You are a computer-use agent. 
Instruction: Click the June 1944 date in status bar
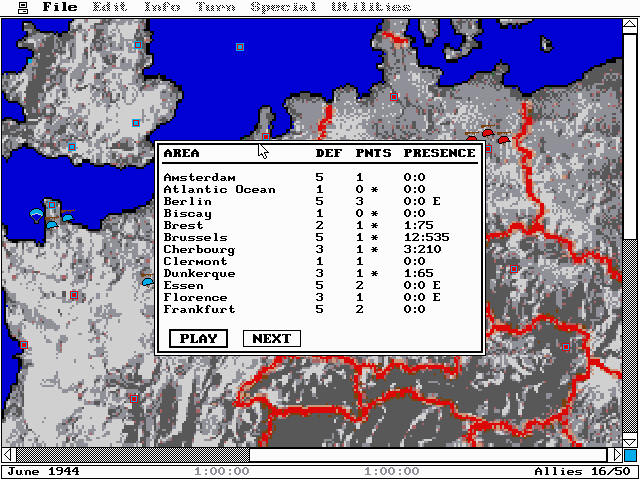click(44, 471)
